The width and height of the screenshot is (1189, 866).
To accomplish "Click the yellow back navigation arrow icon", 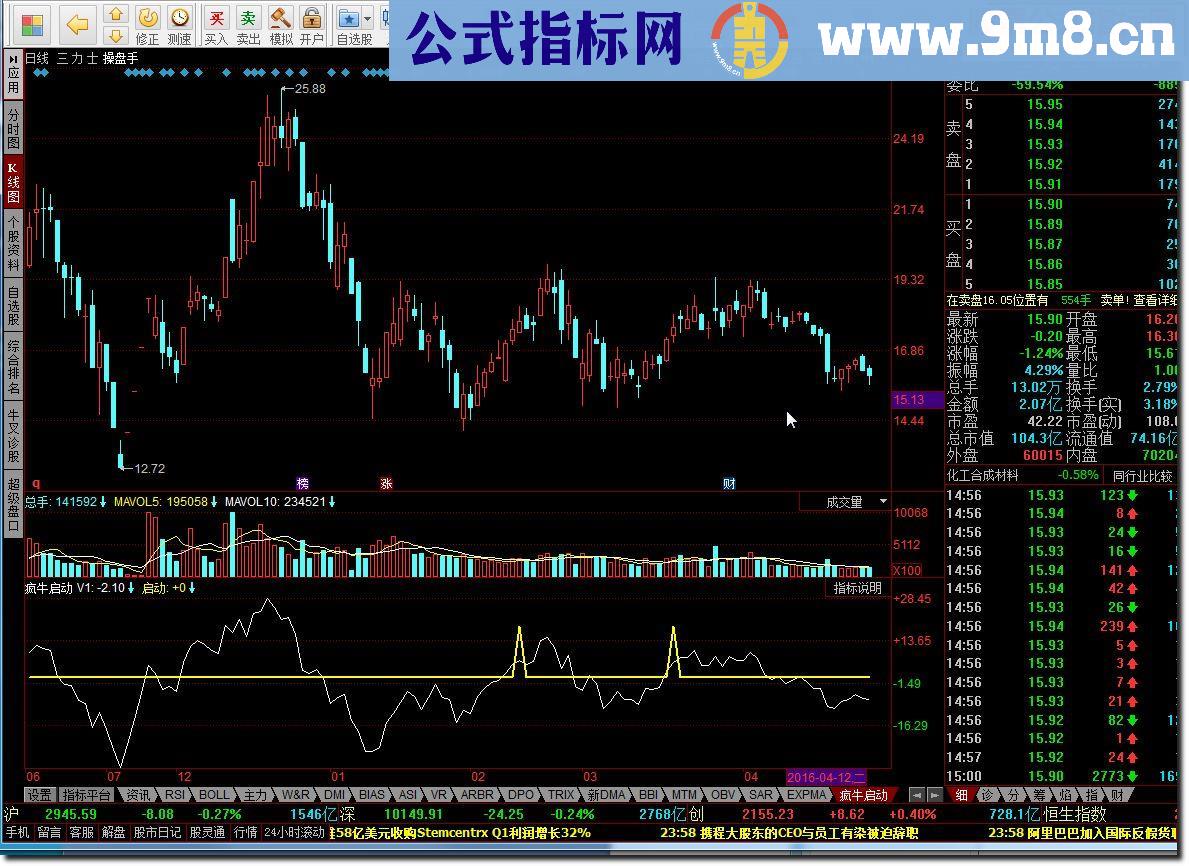I will coord(76,22).
